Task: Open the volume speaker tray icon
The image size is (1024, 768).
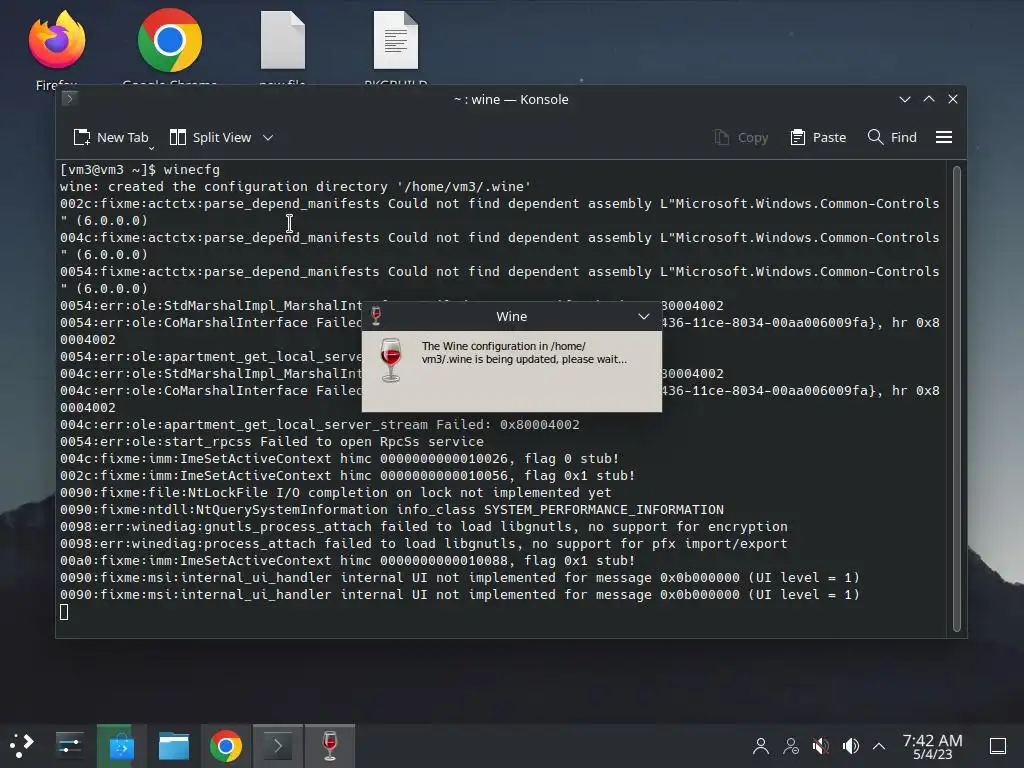Action: pyautogui.click(x=850, y=746)
